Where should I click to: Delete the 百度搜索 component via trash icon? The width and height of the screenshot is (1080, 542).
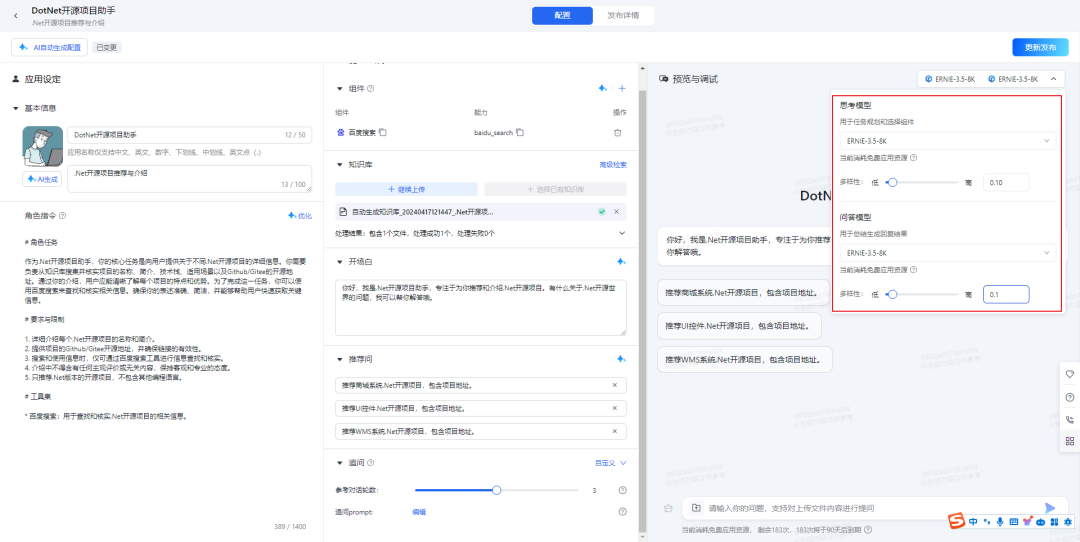click(618, 132)
